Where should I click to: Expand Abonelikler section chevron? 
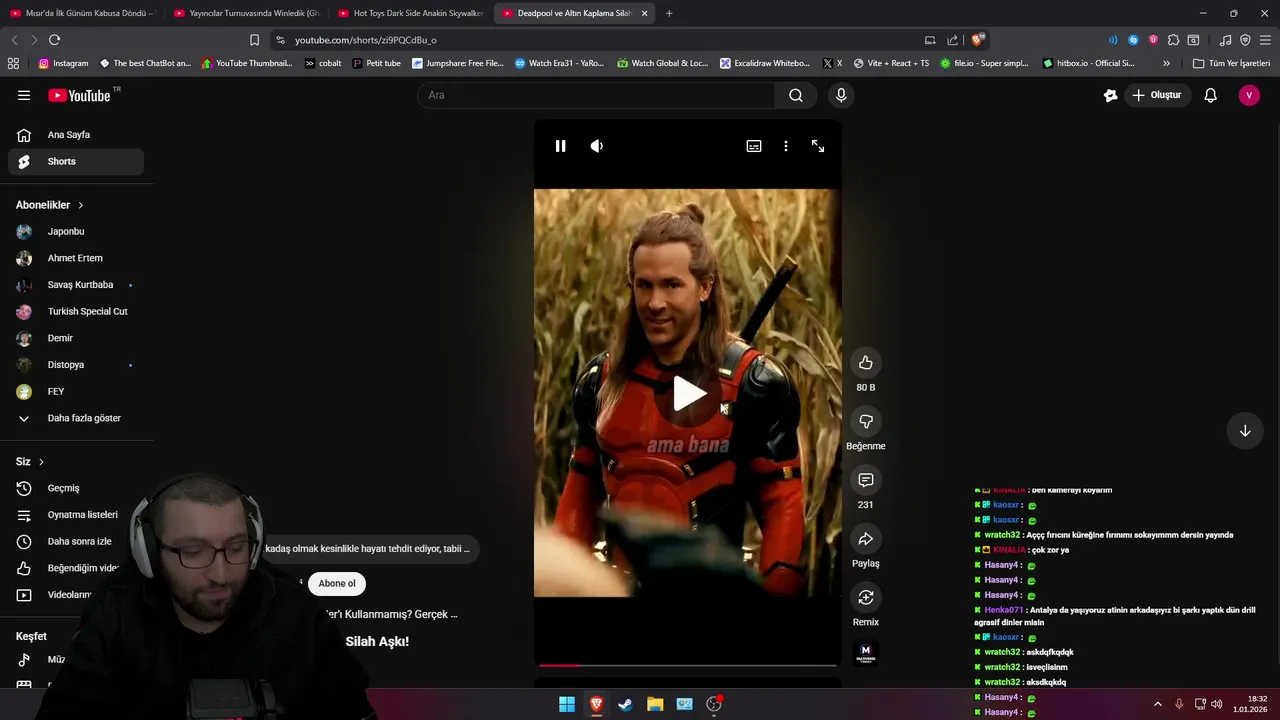tap(80, 205)
